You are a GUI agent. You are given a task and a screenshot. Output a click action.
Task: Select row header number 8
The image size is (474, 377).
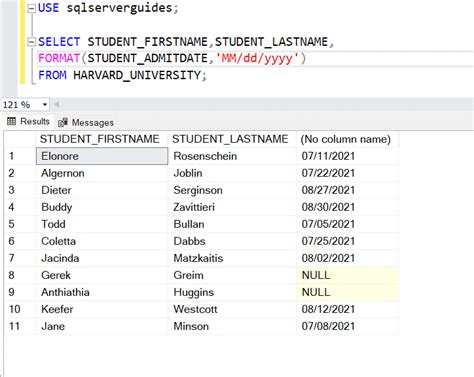tap(20, 275)
